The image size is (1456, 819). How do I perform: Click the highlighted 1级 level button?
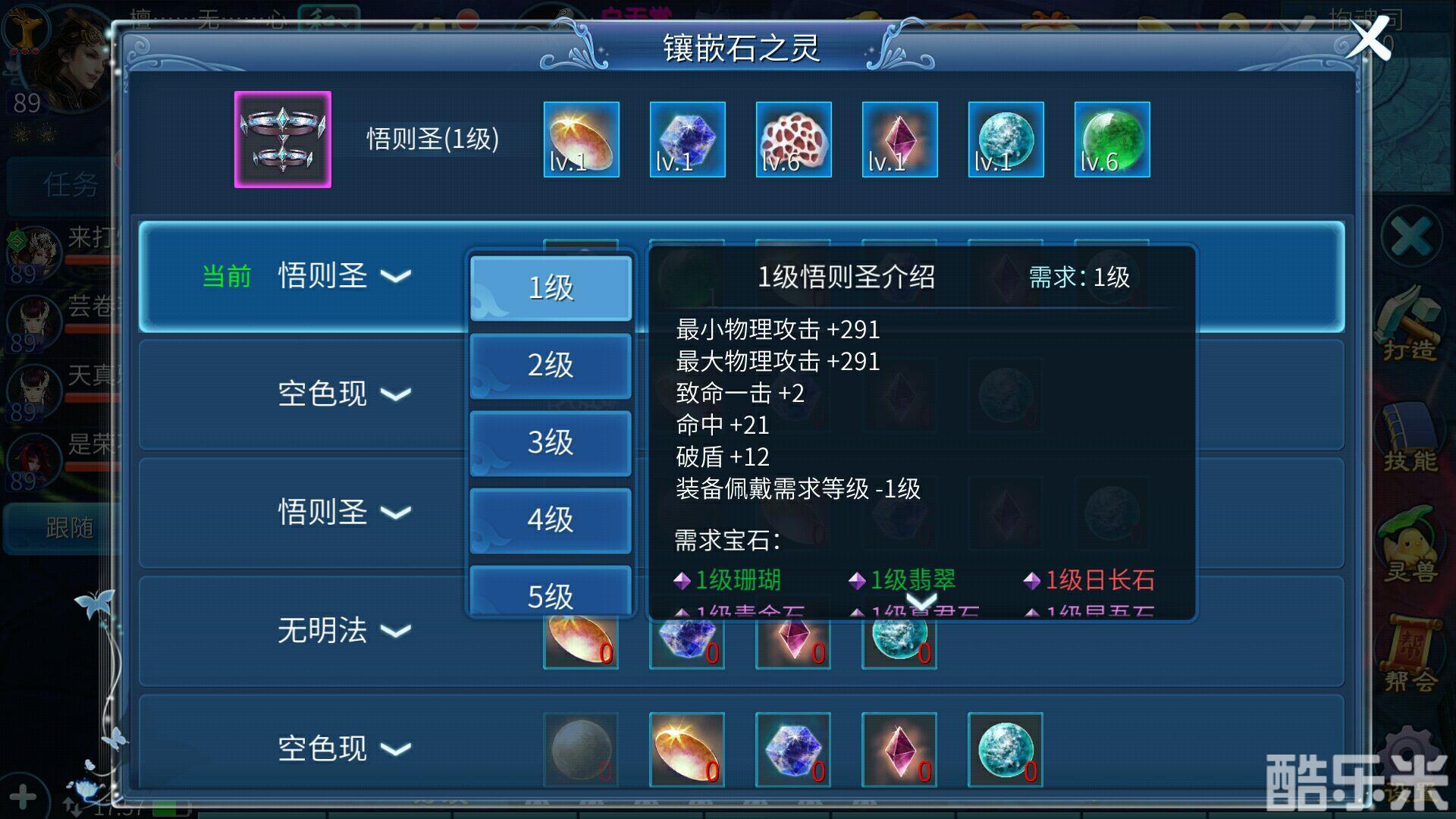point(551,288)
